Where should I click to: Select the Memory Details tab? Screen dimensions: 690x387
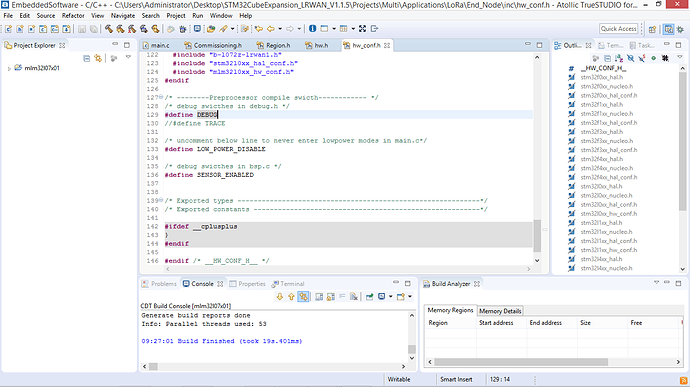(x=500, y=311)
